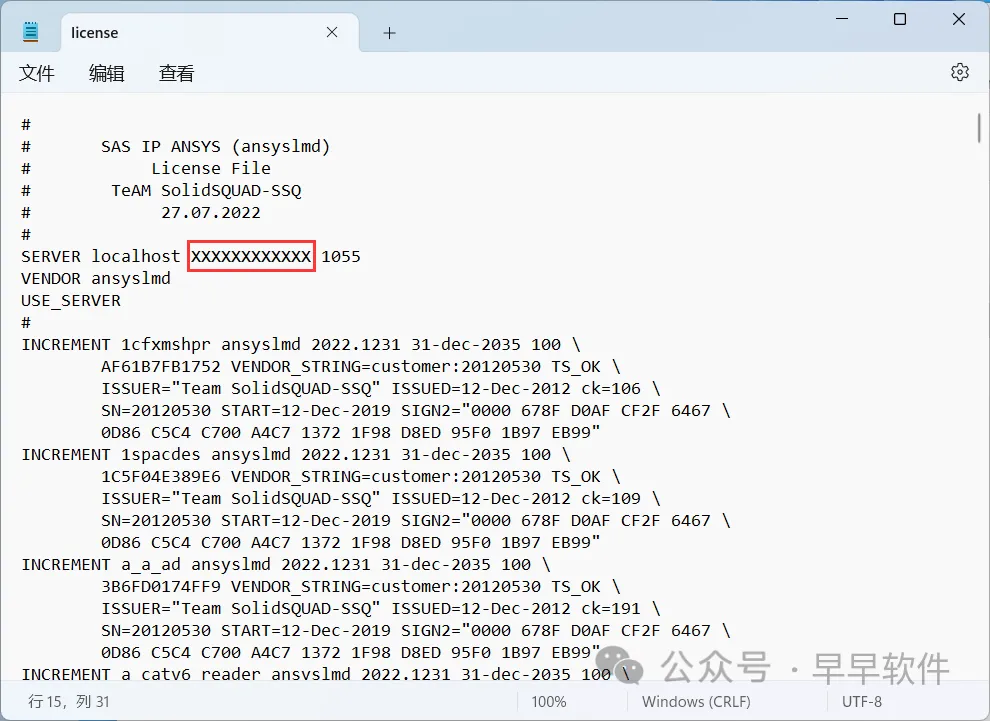The height and width of the screenshot is (721, 990).
Task: Click the UTF-8 encoding indicator
Action: coord(862,701)
